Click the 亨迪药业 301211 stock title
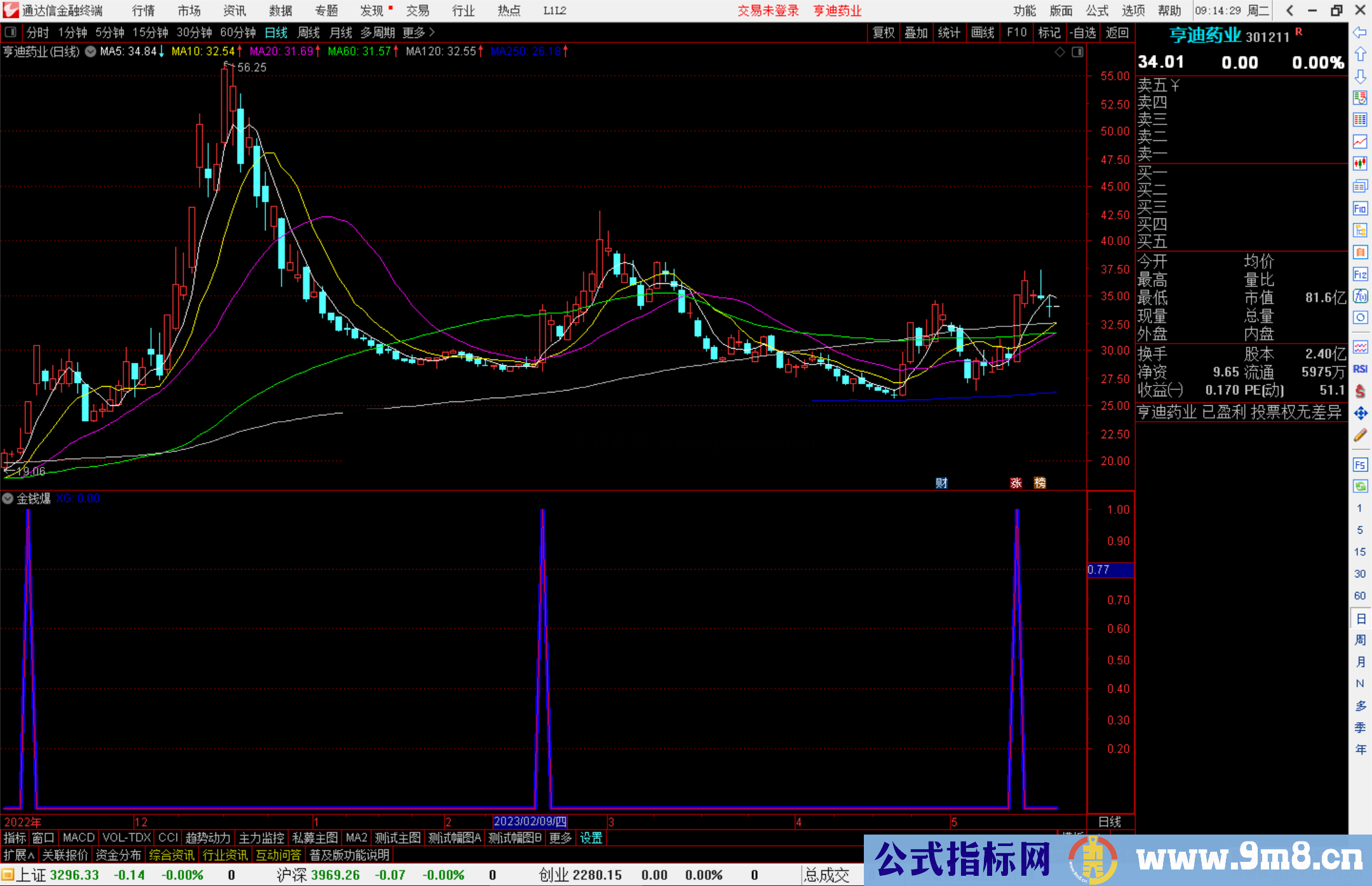1372x886 pixels. coord(1230,35)
